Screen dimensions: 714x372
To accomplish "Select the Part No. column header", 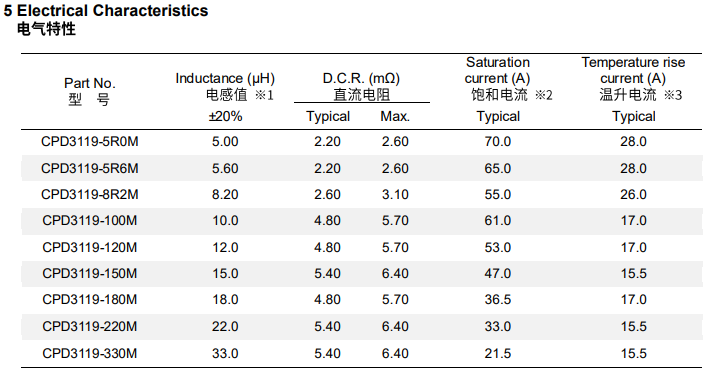I will click(89, 92).
